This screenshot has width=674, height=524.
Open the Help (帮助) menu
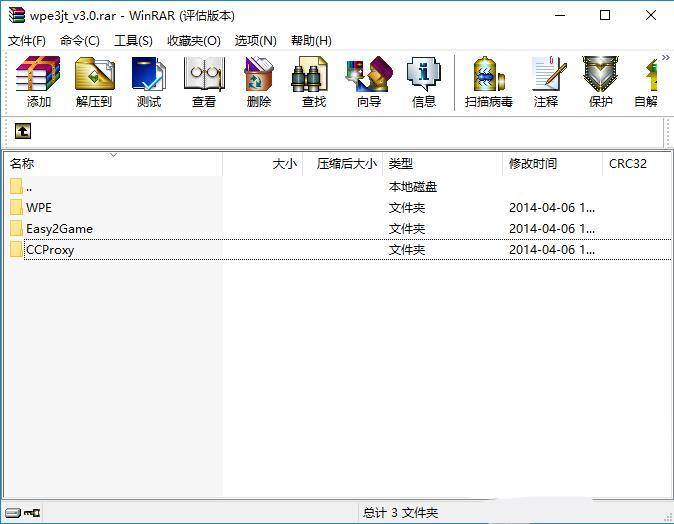tap(311, 41)
